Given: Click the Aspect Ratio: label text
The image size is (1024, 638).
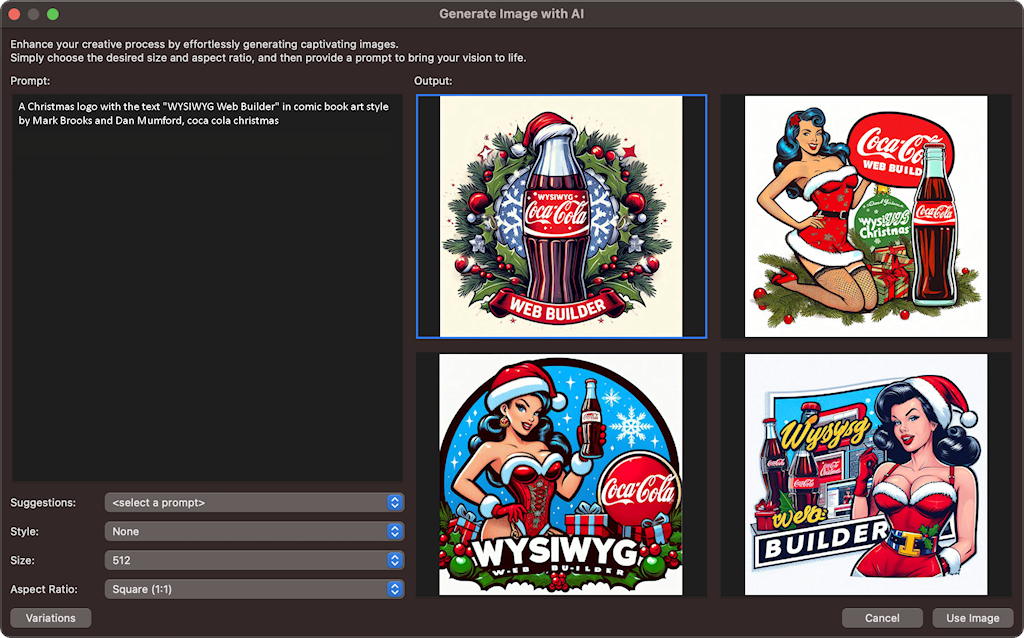Looking at the screenshot, I should pos(46,589).
